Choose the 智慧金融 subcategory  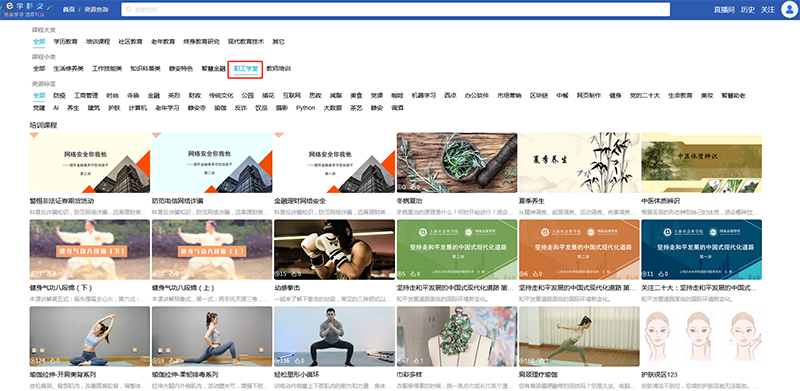click(x=213, y=68)
